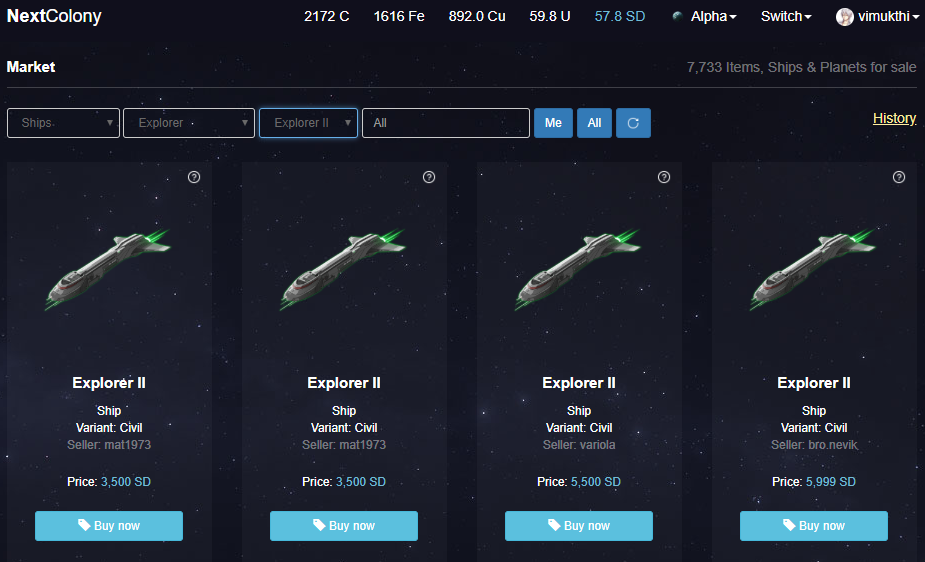The width and height of the screenshot is (925, 562).
Task: Open the Explorer type dropdown
Action: tap(189, 123)
